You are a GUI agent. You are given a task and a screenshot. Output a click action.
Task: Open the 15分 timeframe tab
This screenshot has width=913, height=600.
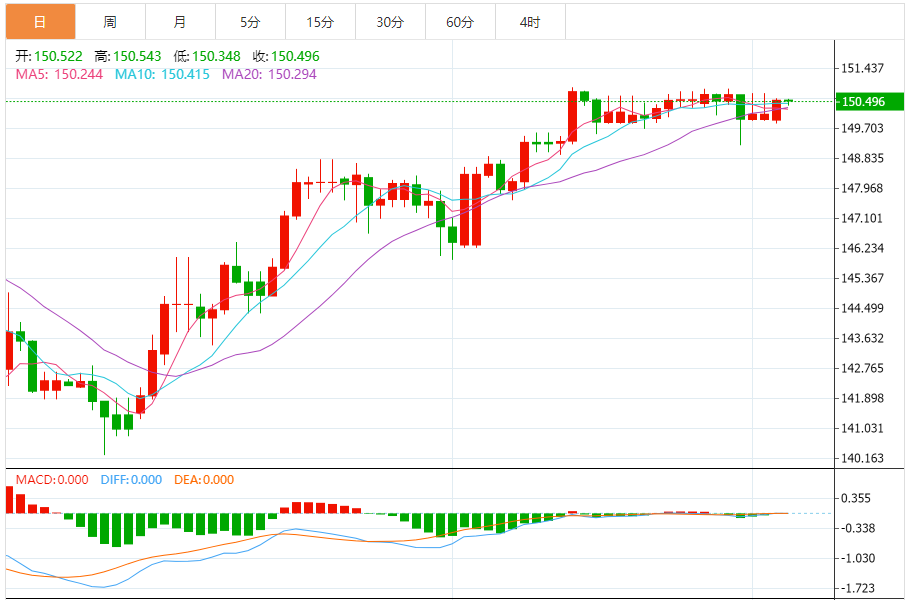pyautogui.click(x=320, y=22)
